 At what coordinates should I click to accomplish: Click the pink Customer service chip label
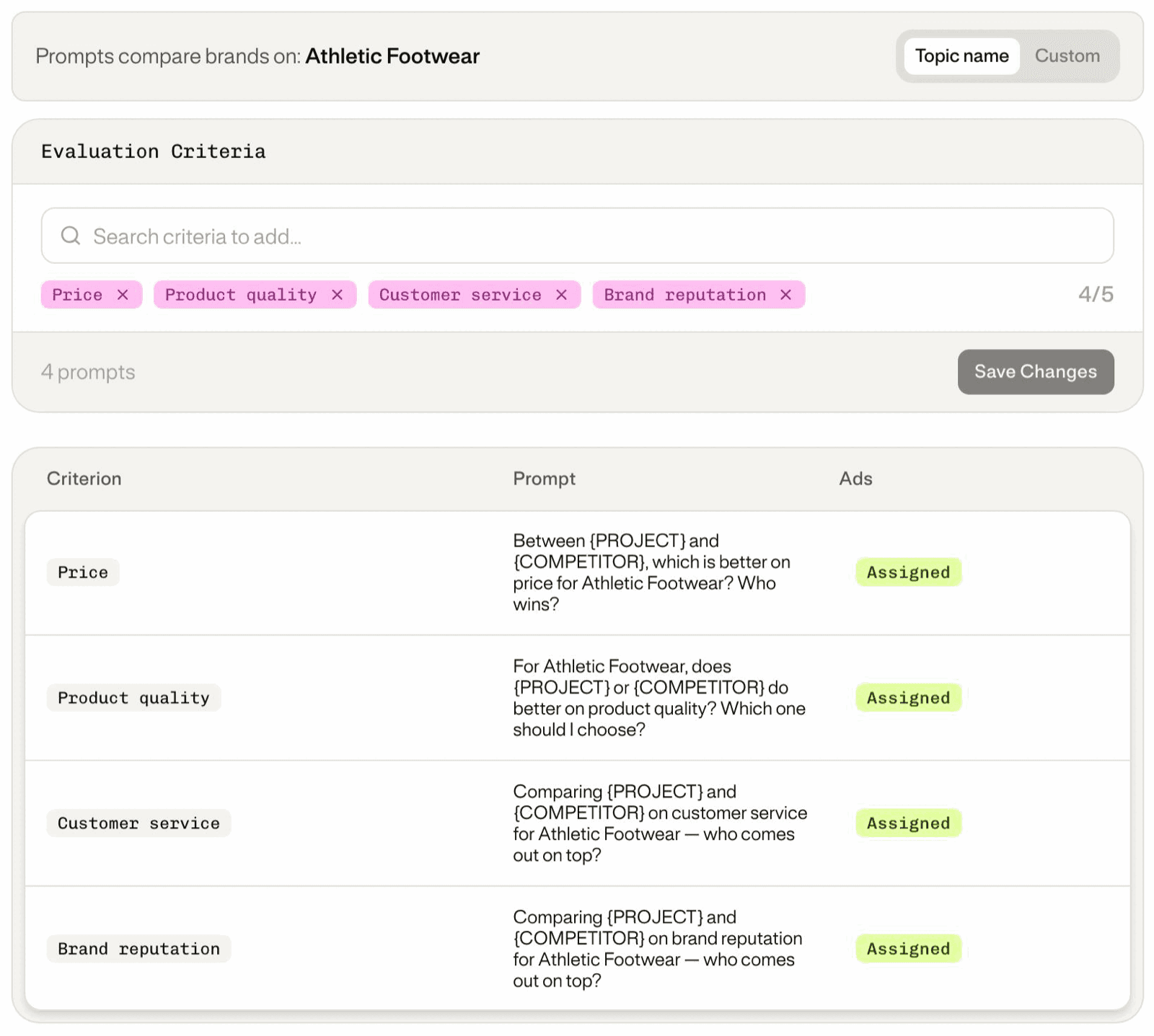[460, 295]
